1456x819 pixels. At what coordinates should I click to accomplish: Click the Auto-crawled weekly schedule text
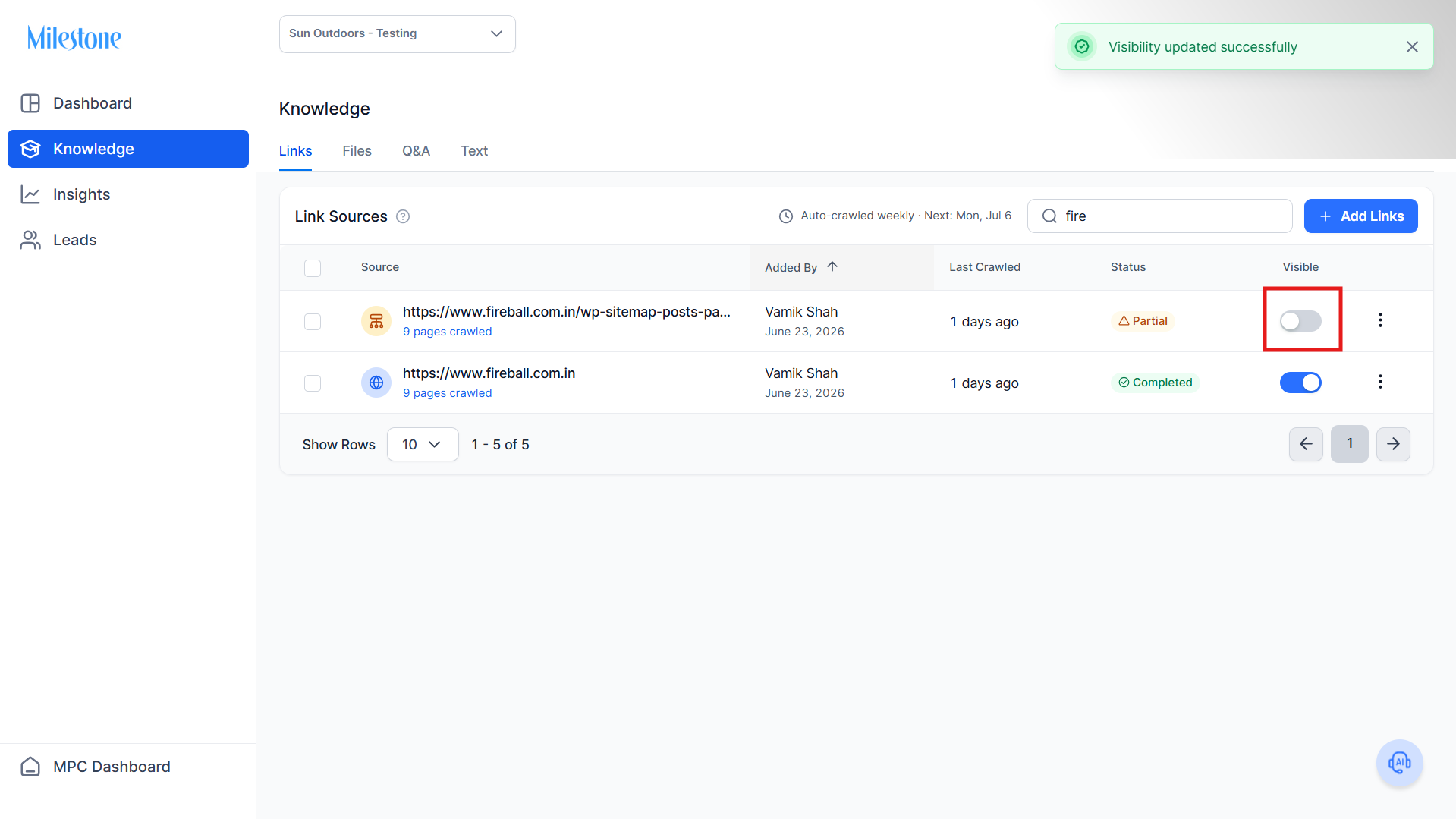click(x=906, y=216)
